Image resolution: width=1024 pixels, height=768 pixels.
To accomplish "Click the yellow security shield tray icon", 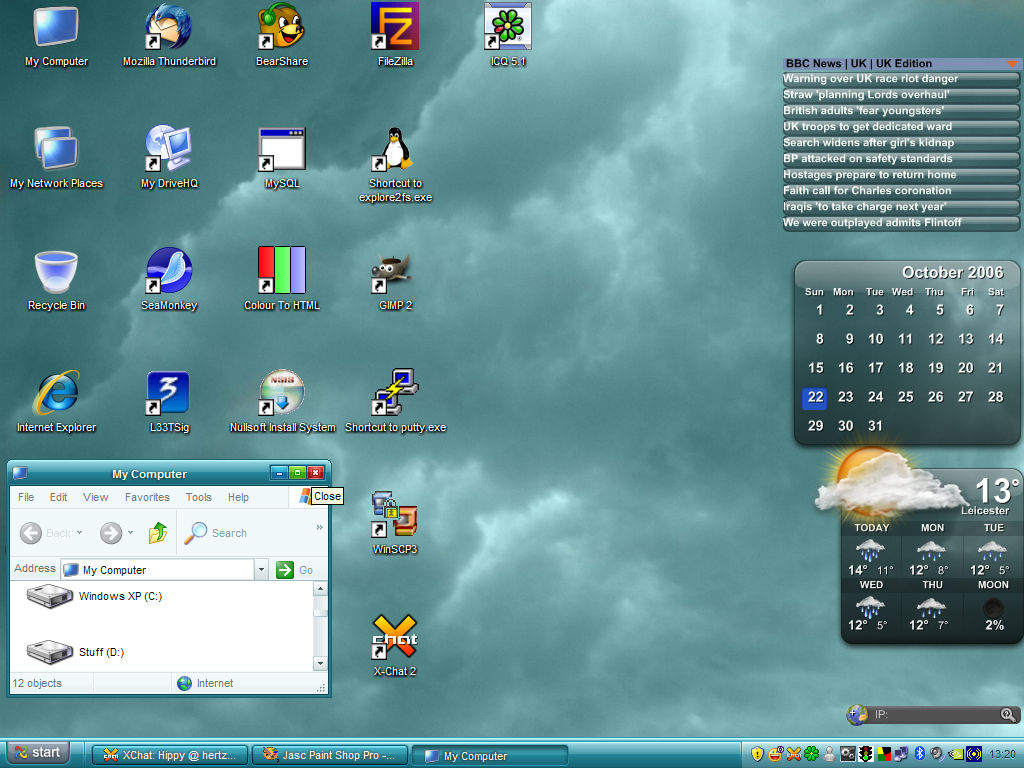I will click(757, 754).
